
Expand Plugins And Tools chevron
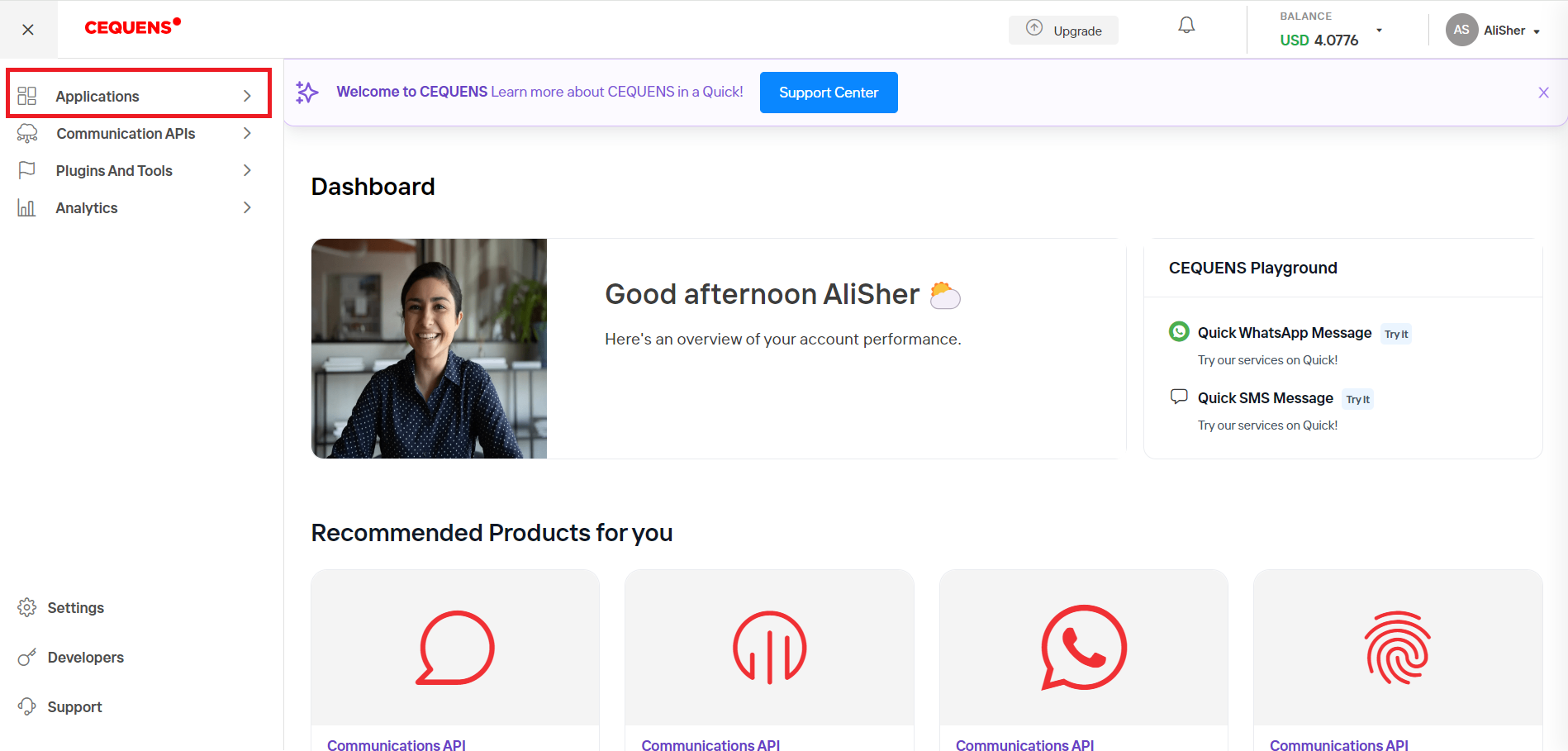[x=247, y=170]
